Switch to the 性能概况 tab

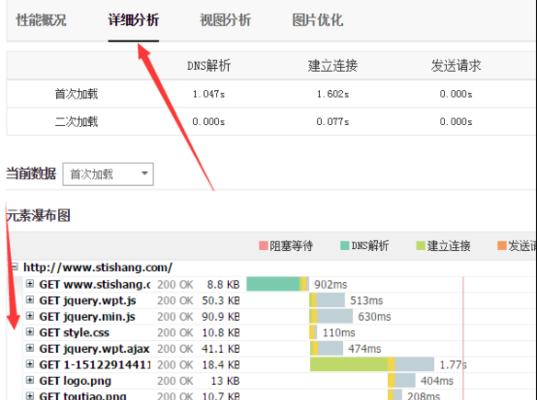41,20
